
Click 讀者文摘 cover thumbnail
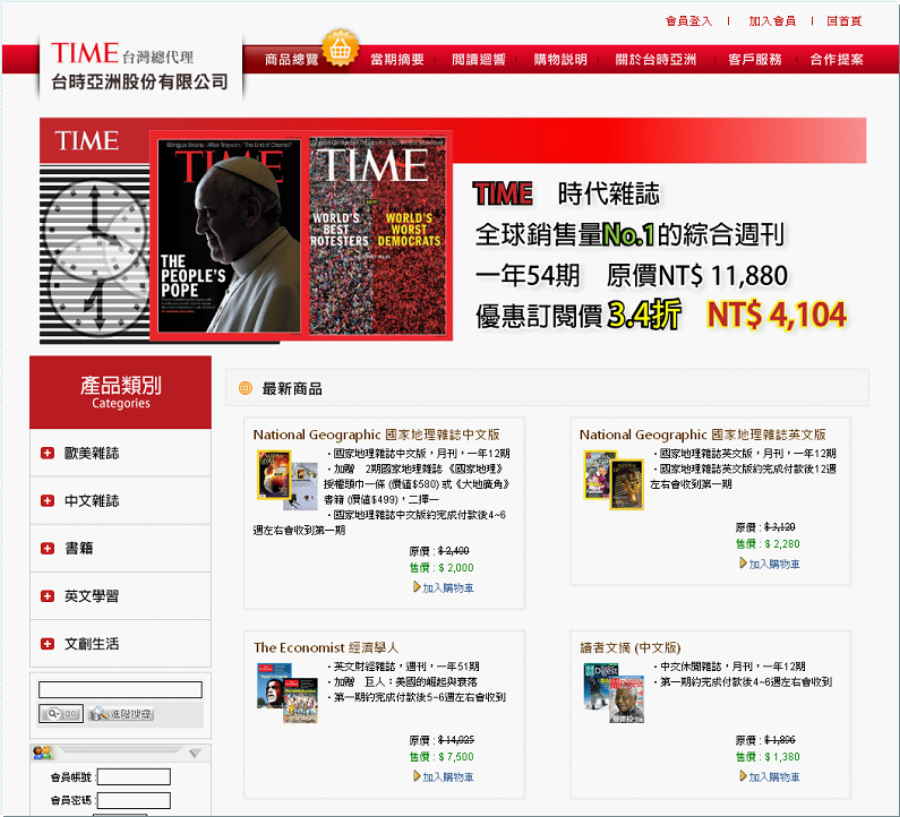tap(614, 693)
